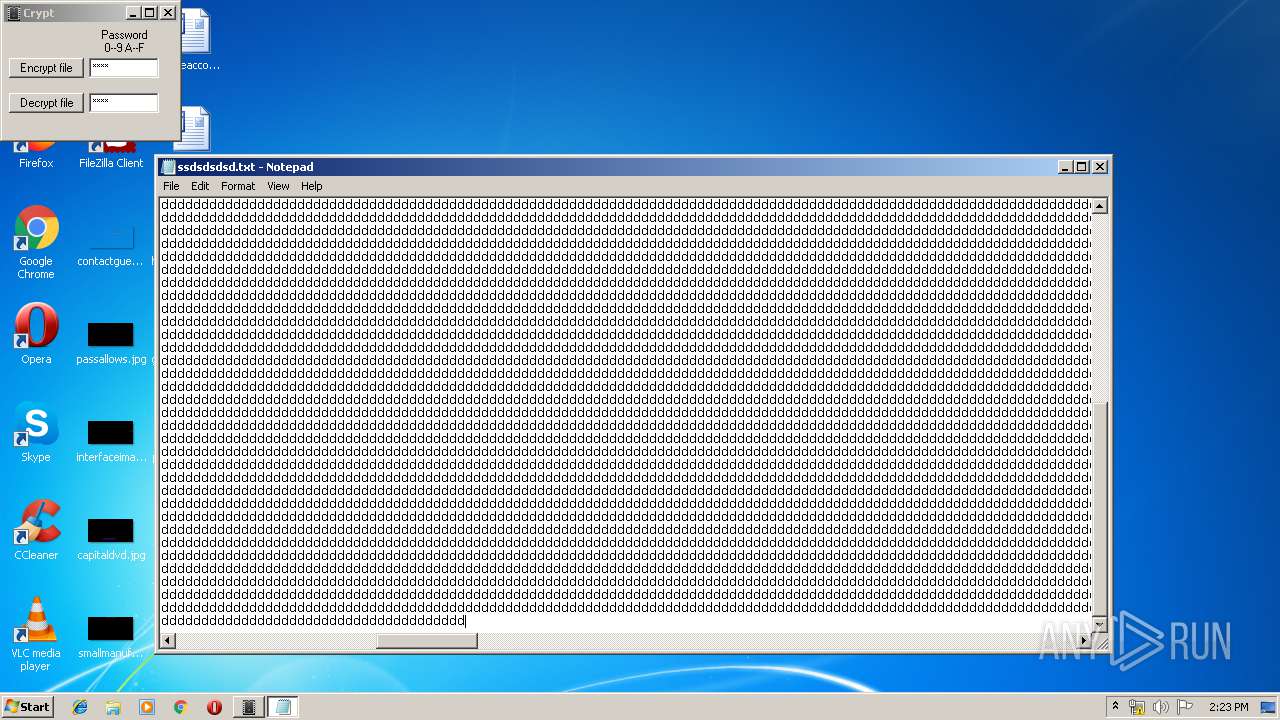Screen dimensions: 1280x720
Task: Open the Action Center flag icon
Action: pyautogui.click(x=1185, y=707)
